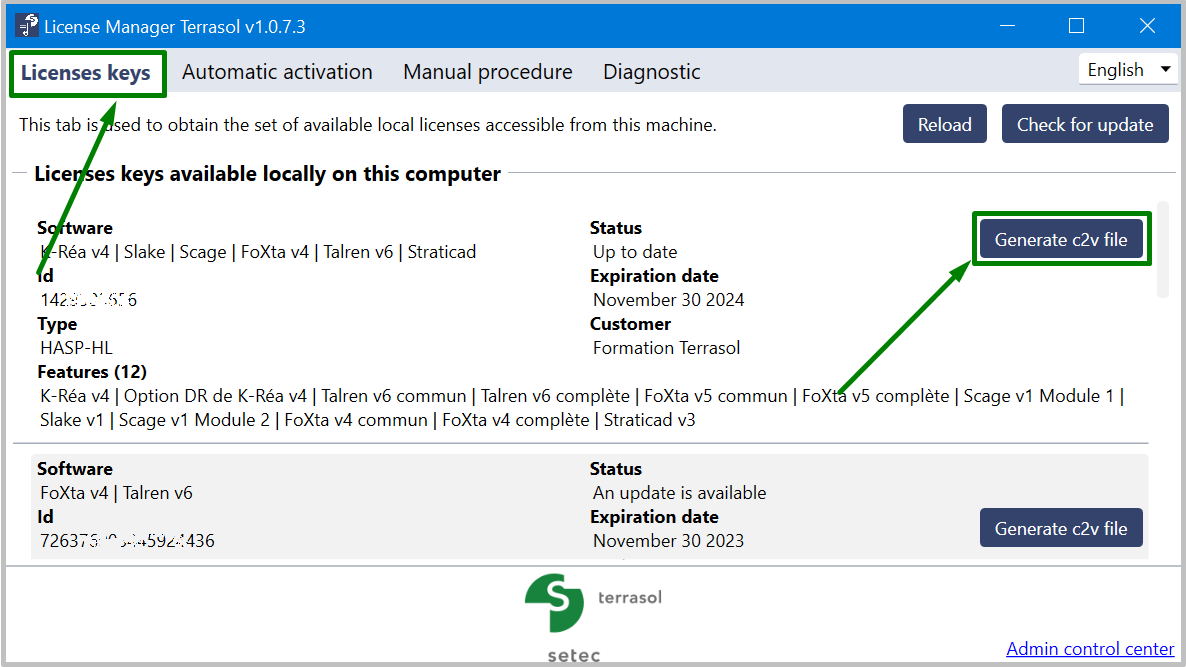
Task: Generate c2v file for HASP-HL license
Action: 1060,239
